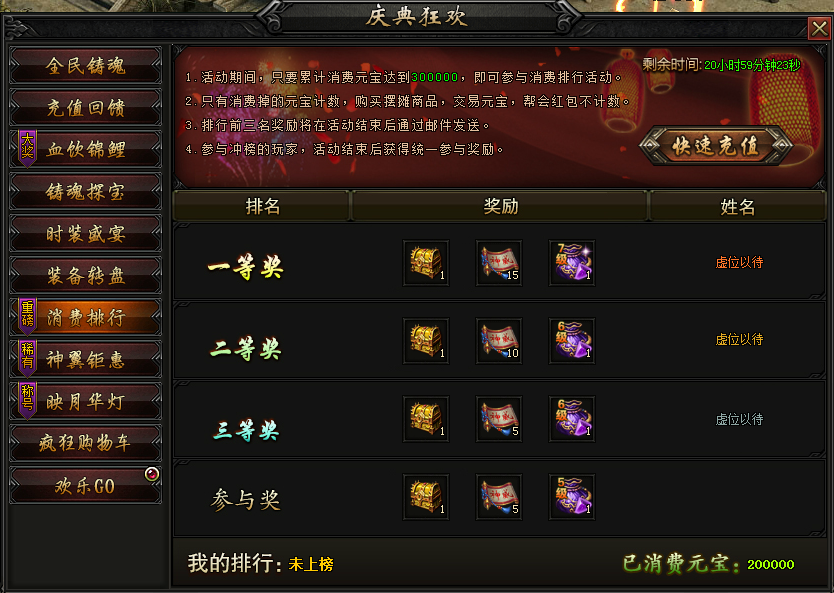The width and height of the screenshot is (834, 593).
Task: Close the 庆典狂欢 window
Action: [819, 28]
